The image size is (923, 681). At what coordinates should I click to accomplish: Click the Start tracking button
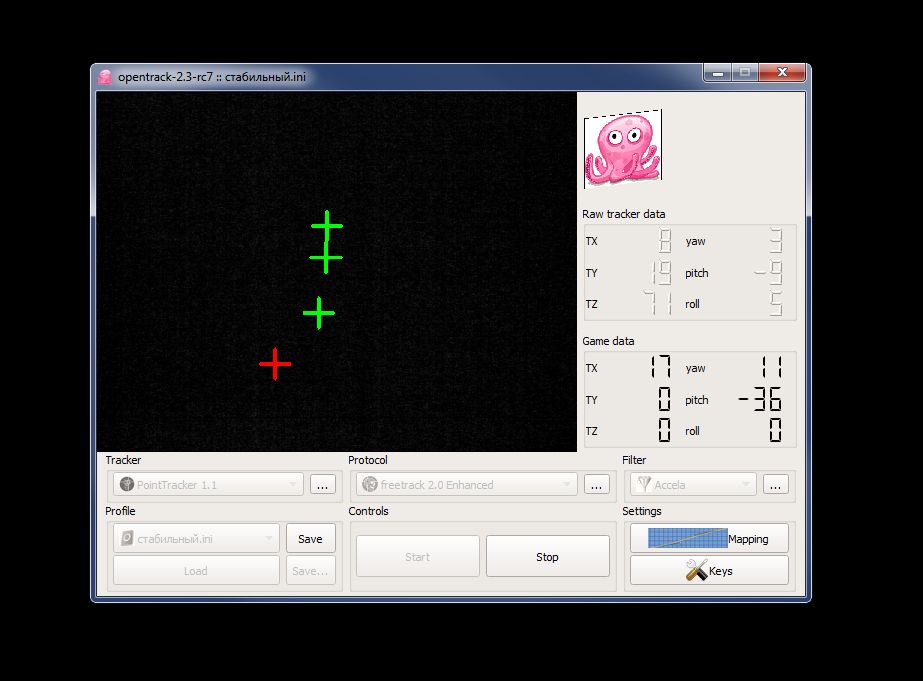[417, 556]
